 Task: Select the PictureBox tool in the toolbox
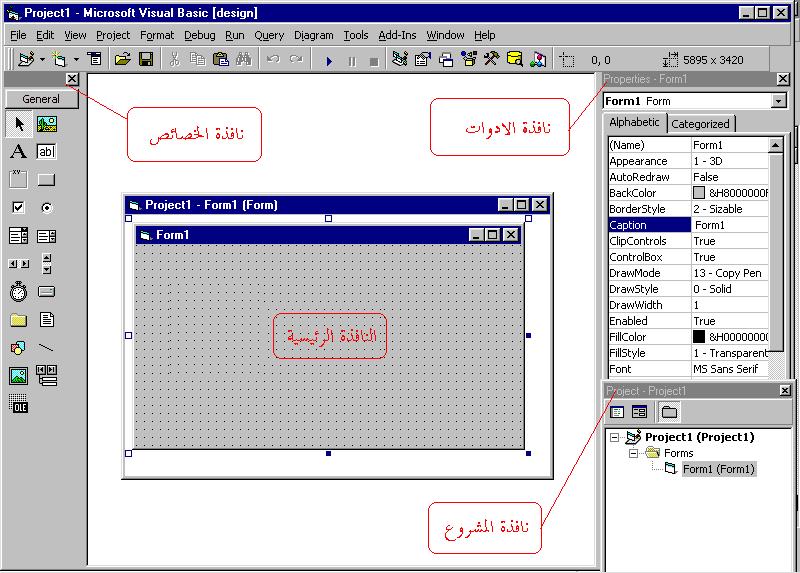coord(46,124)
